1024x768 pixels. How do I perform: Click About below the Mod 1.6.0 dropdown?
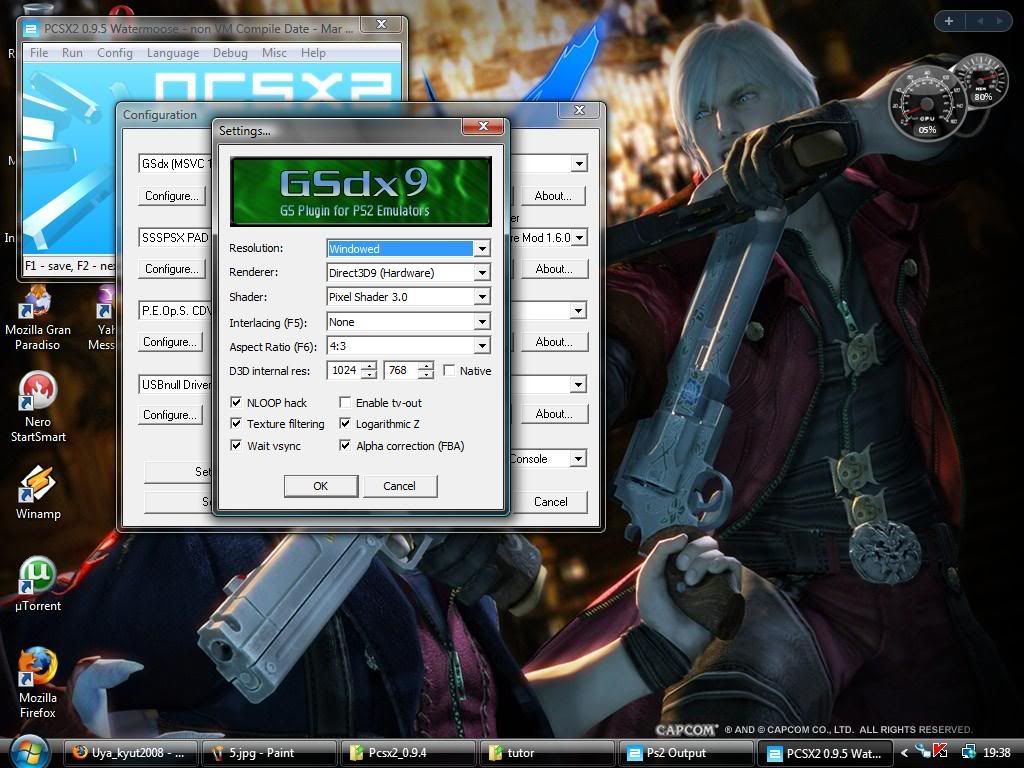pos(554,269)
